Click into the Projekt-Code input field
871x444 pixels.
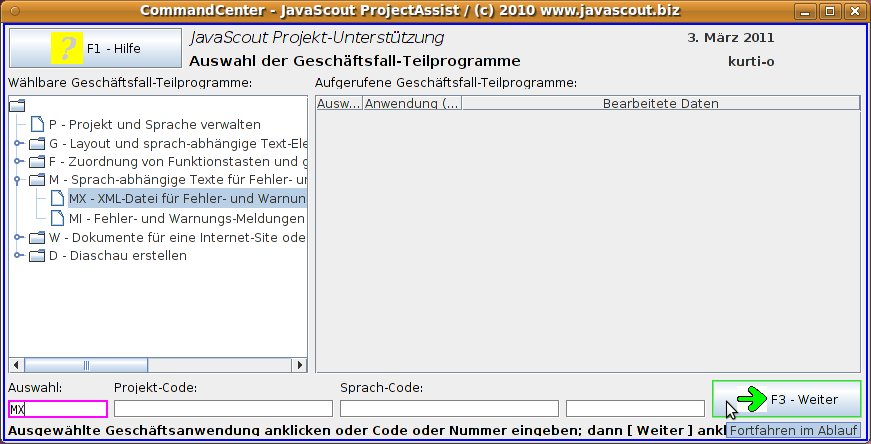point(223,408)
